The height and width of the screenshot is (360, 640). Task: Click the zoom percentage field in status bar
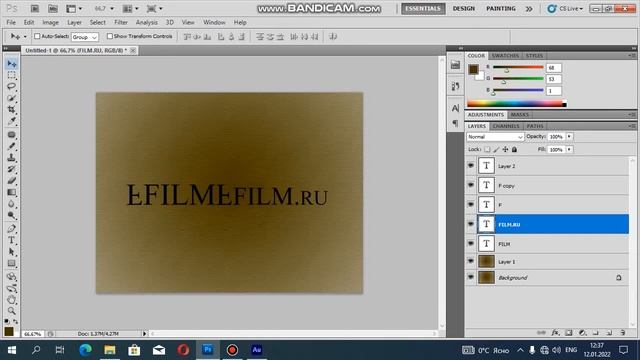pyautogui.click(x=32, y=334)
